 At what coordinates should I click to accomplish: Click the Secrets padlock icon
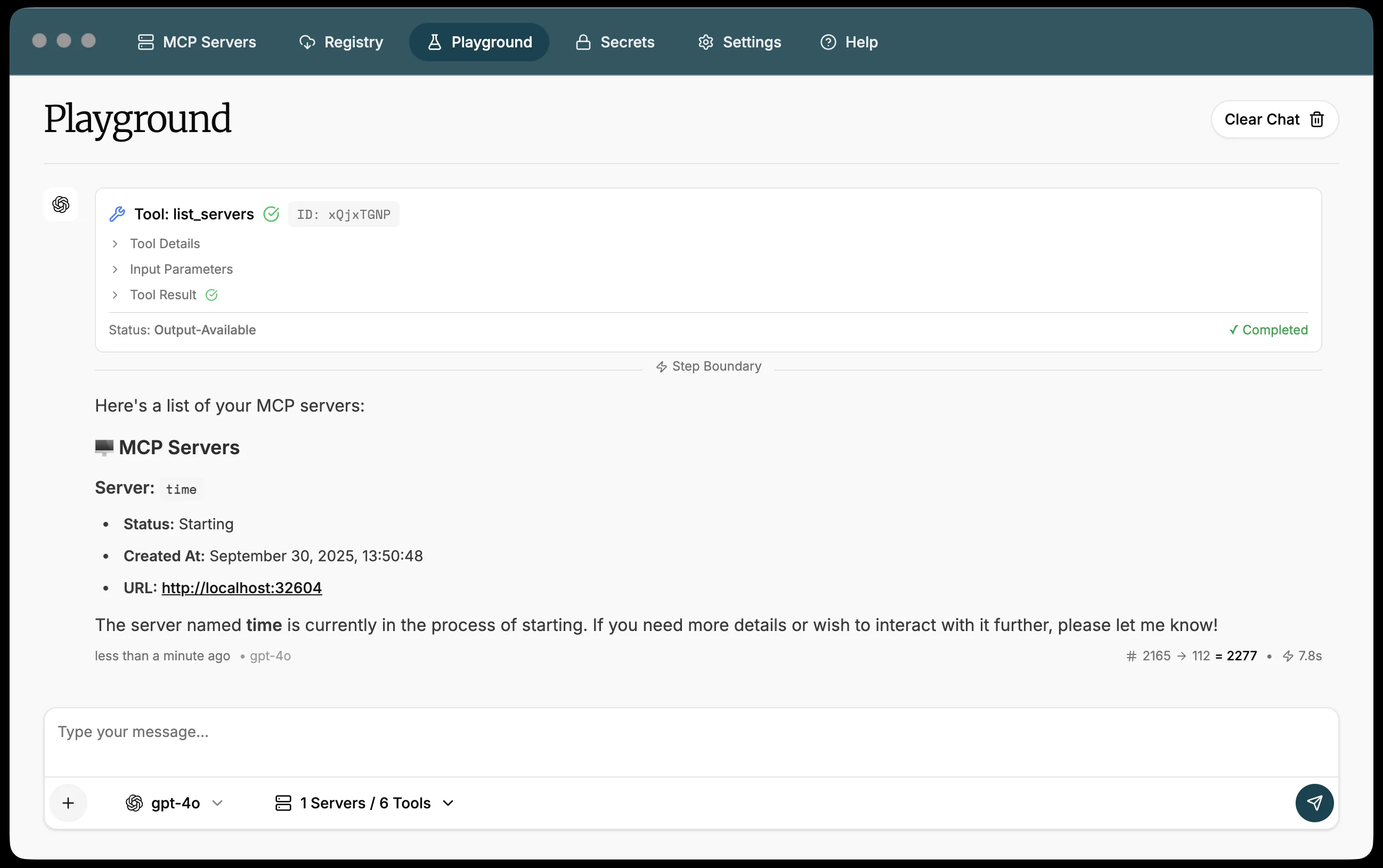pos(582,42)
